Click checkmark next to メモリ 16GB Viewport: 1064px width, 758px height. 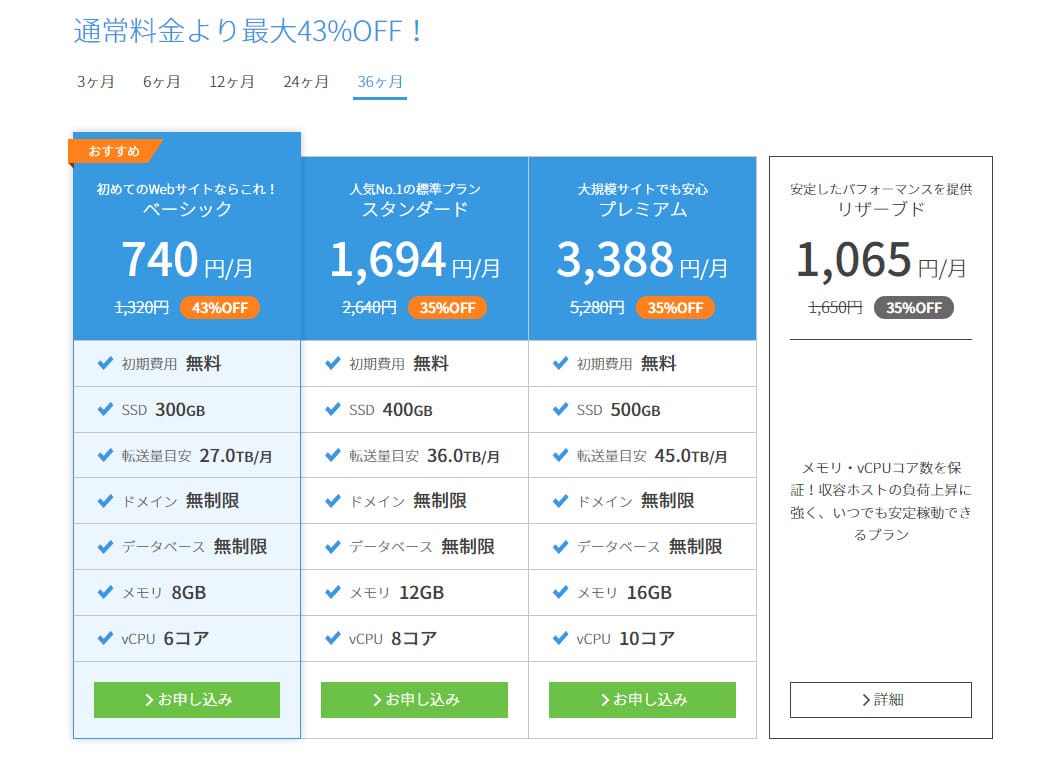(560, 592)
